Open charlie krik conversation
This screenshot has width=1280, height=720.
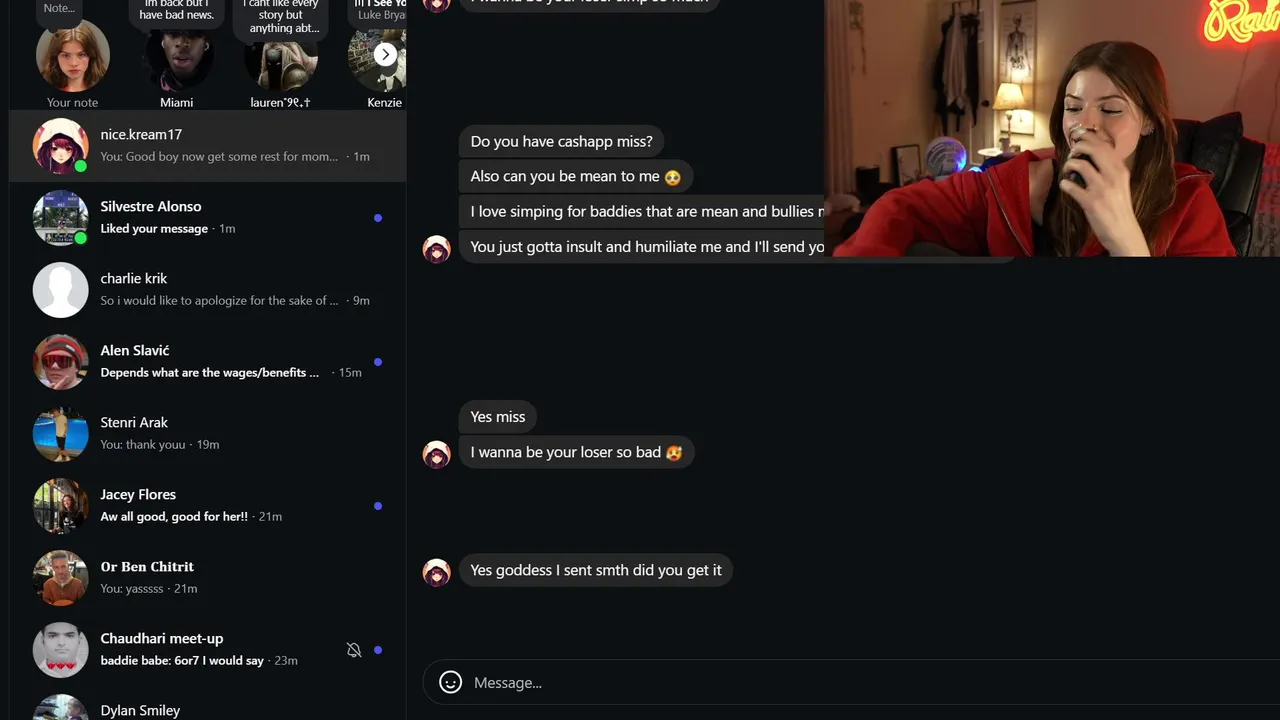tap(208, 290)
